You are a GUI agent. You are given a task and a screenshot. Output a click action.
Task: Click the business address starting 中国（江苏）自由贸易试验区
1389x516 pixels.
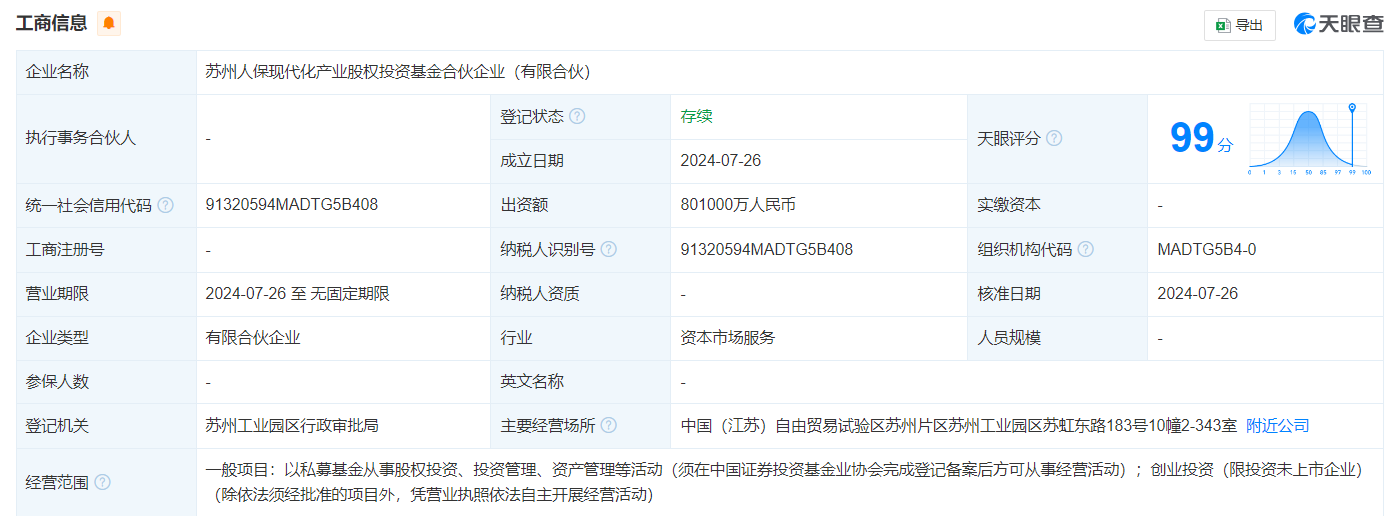pos(958,426)
